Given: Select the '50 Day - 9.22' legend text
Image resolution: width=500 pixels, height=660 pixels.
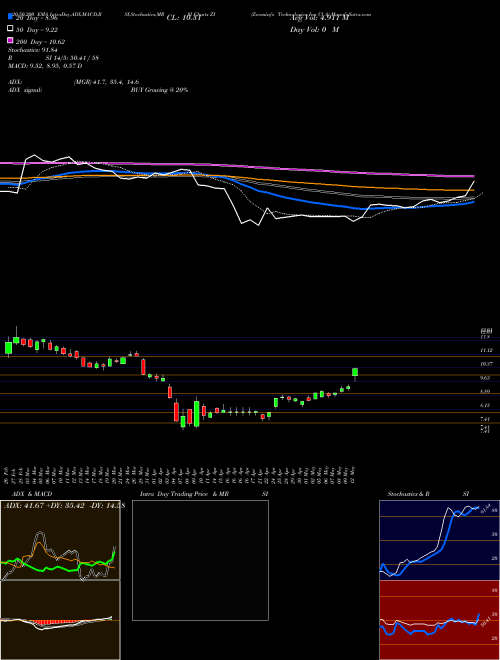Looking at the screenshot, I should pos(37,30).
